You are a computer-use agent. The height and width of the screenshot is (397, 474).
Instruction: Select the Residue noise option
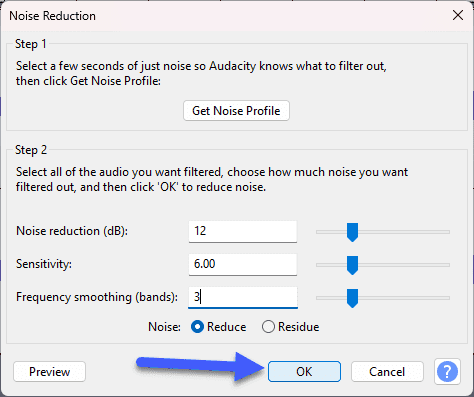pyautogui.click(x=268, y=327)
